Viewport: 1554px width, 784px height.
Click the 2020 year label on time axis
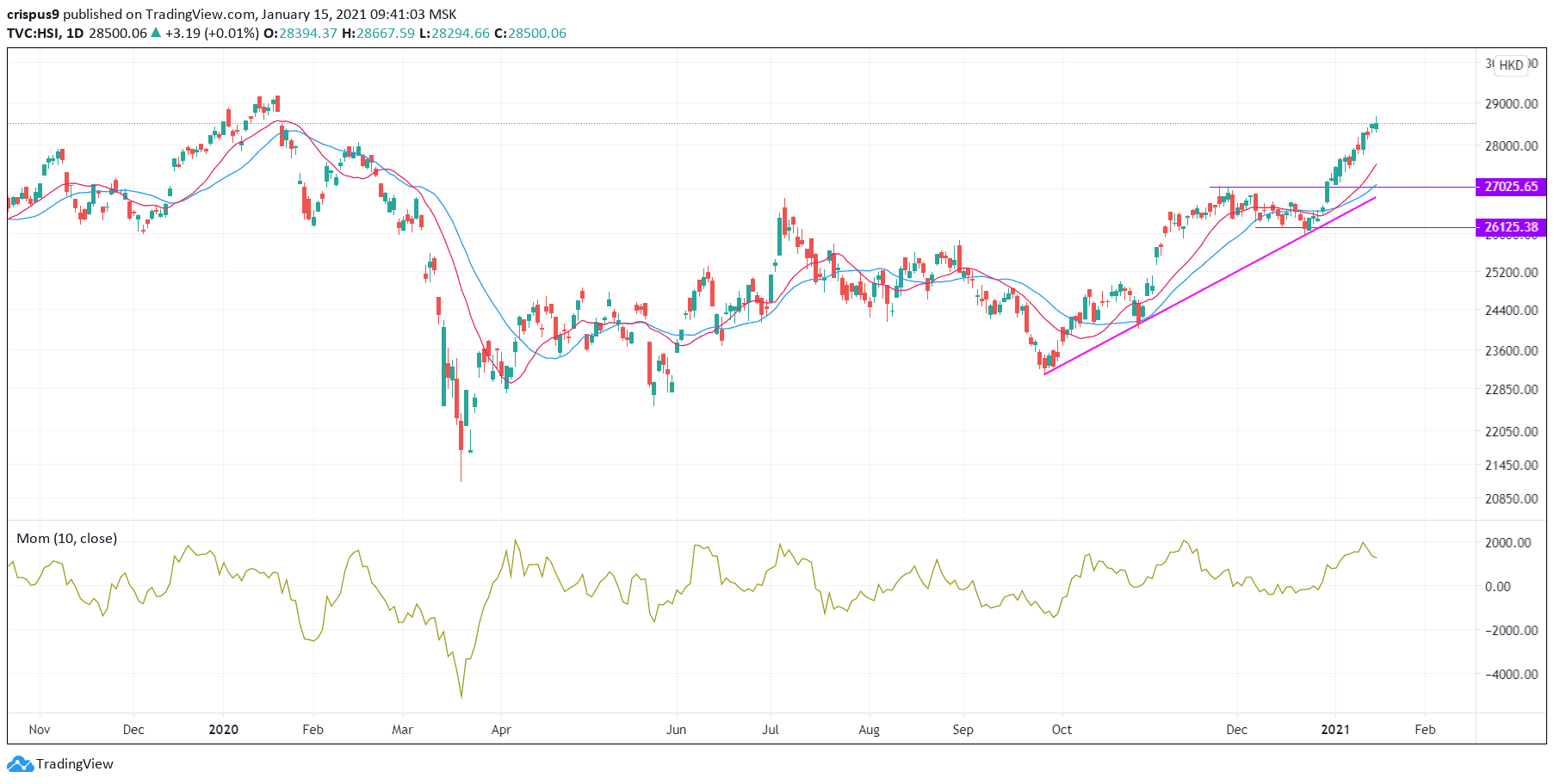224,730
